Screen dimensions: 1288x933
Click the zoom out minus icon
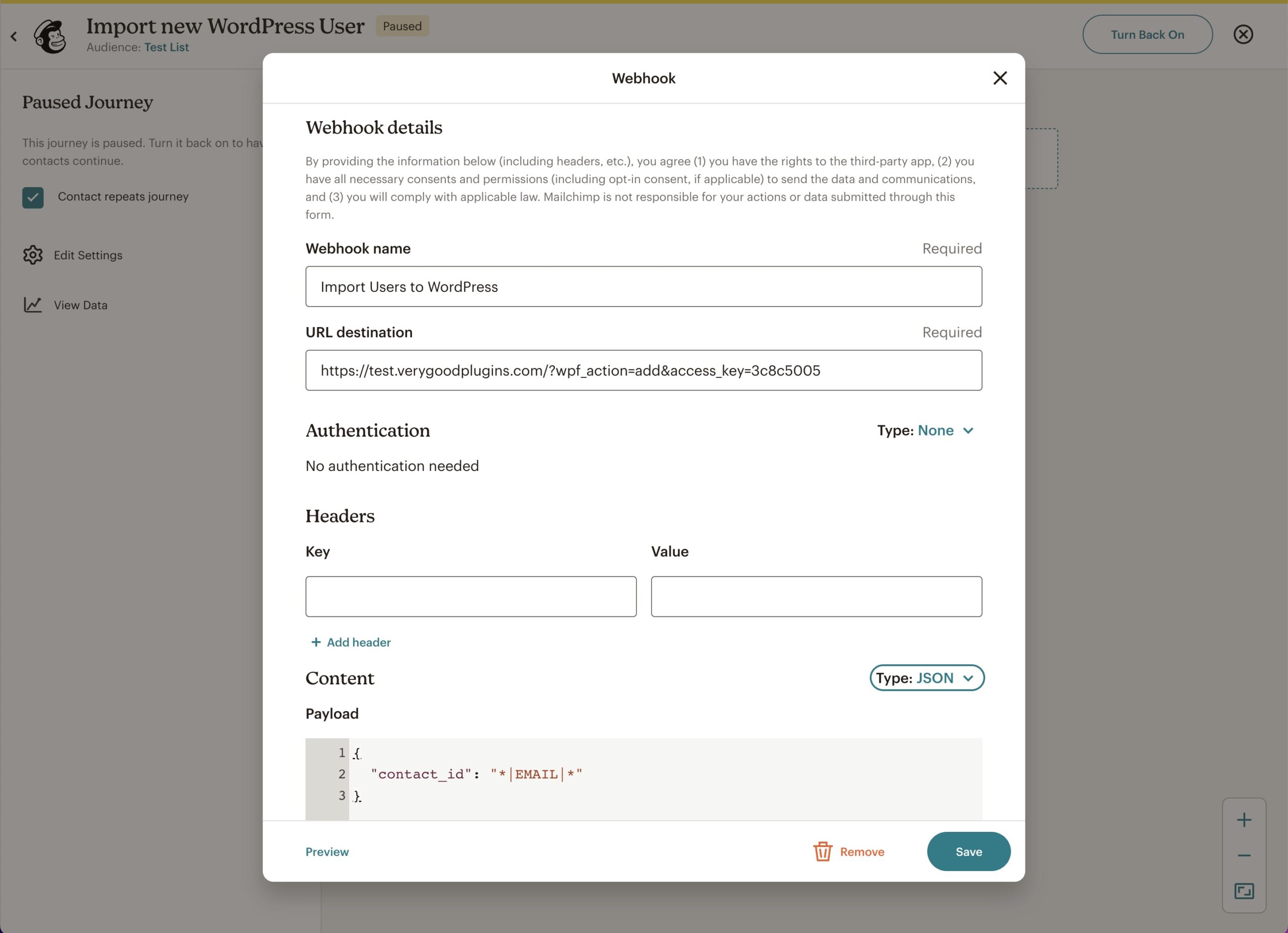1244,855
